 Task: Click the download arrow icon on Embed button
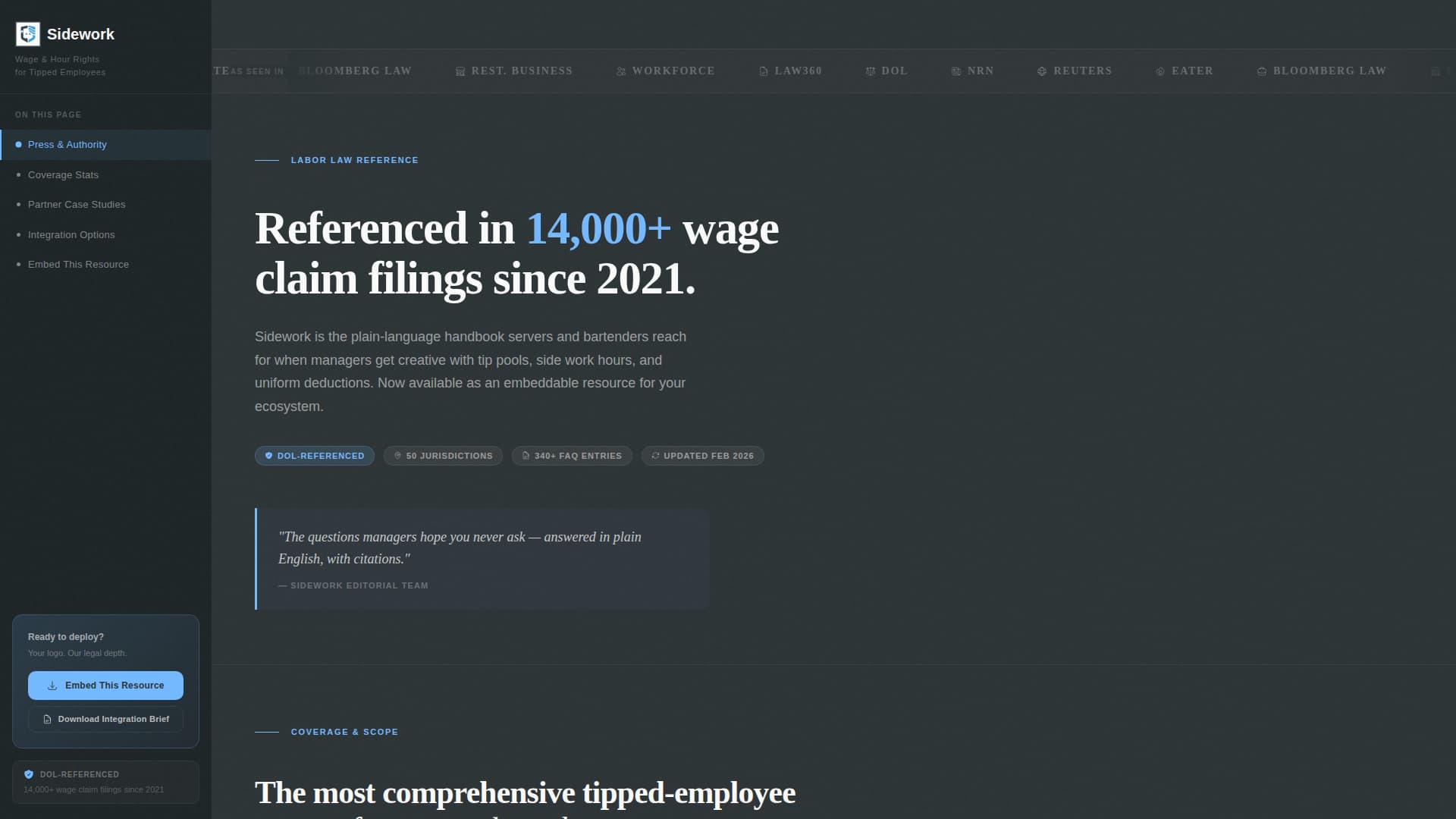point(52,686)
